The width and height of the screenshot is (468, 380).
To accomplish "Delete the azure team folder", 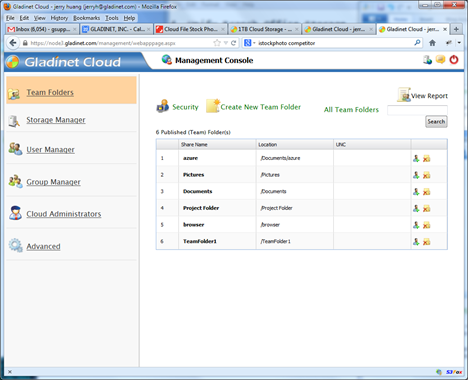I will pyautogui.click(x=426, y=159).
